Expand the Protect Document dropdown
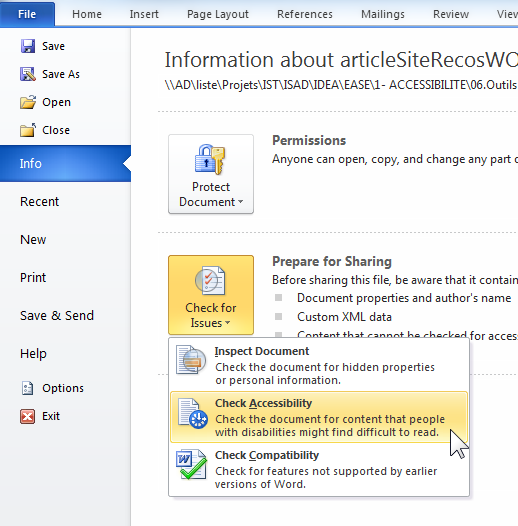This screenshot has width=518, height=526. pyautogui.click(x=211, y=174)
